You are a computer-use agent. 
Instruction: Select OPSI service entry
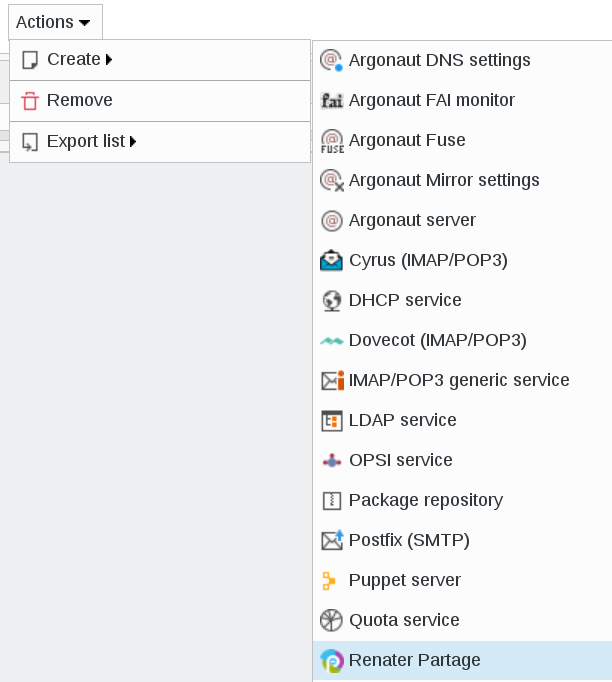462,460
